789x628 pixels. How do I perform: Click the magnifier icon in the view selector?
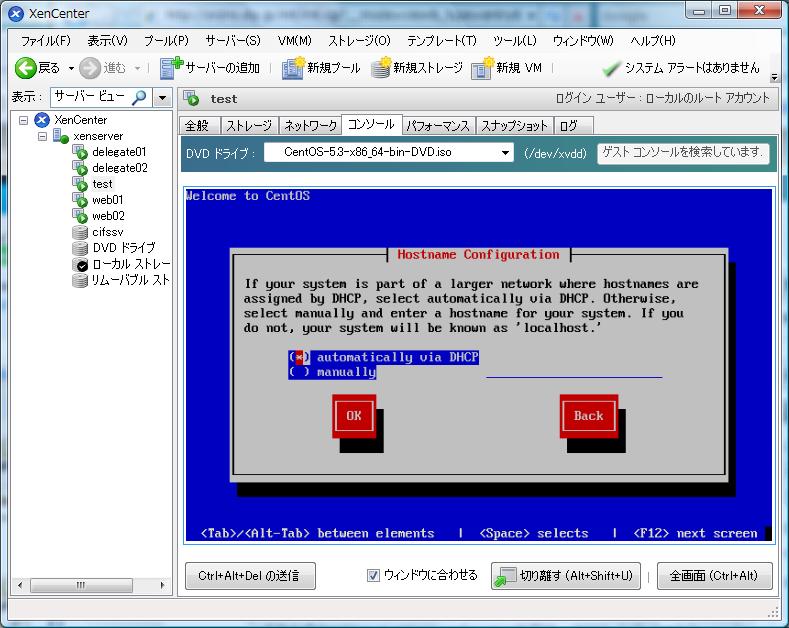coord(139,98)
